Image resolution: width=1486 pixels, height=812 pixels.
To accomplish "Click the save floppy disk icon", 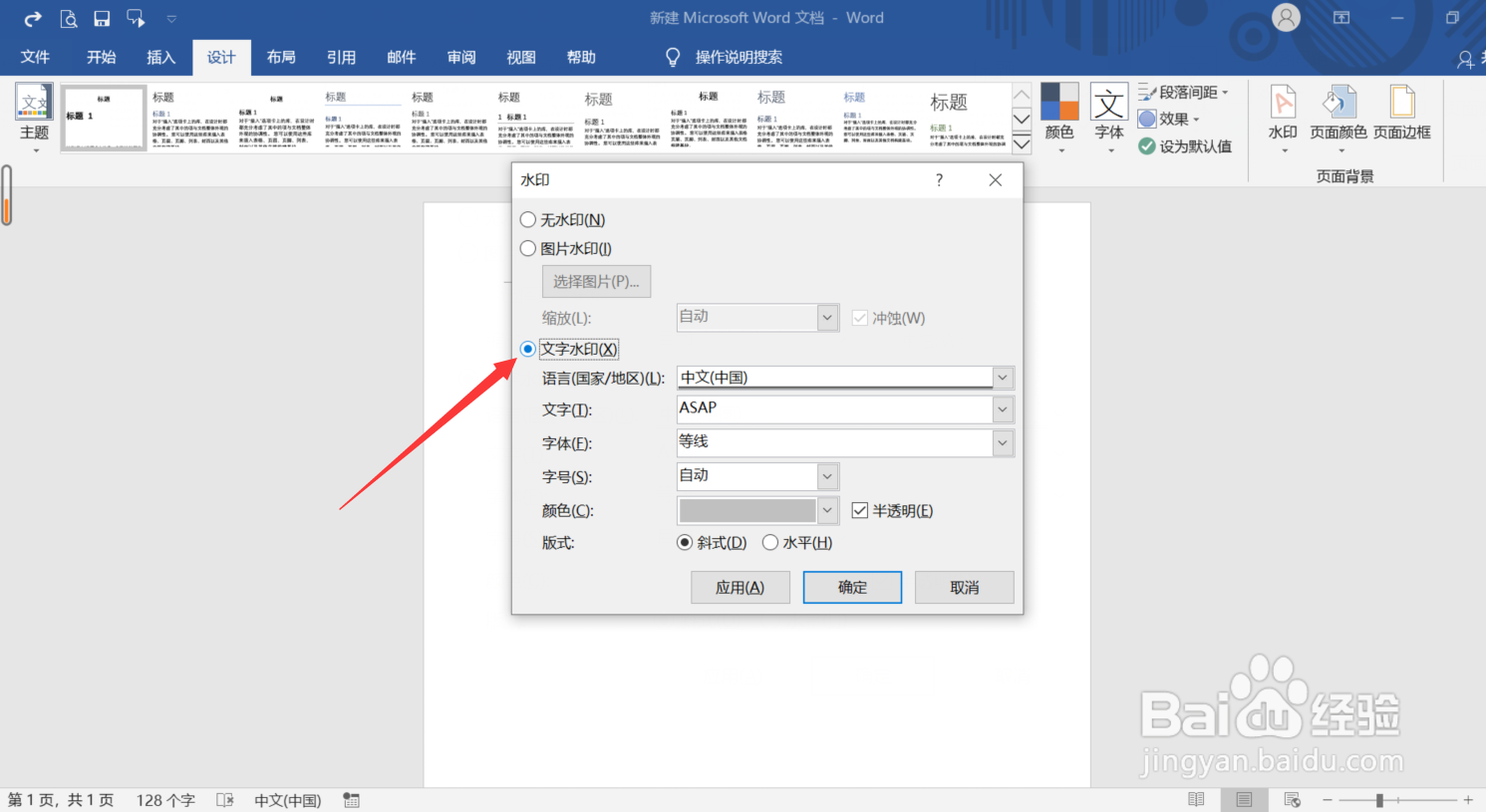I will pos(102,18).
